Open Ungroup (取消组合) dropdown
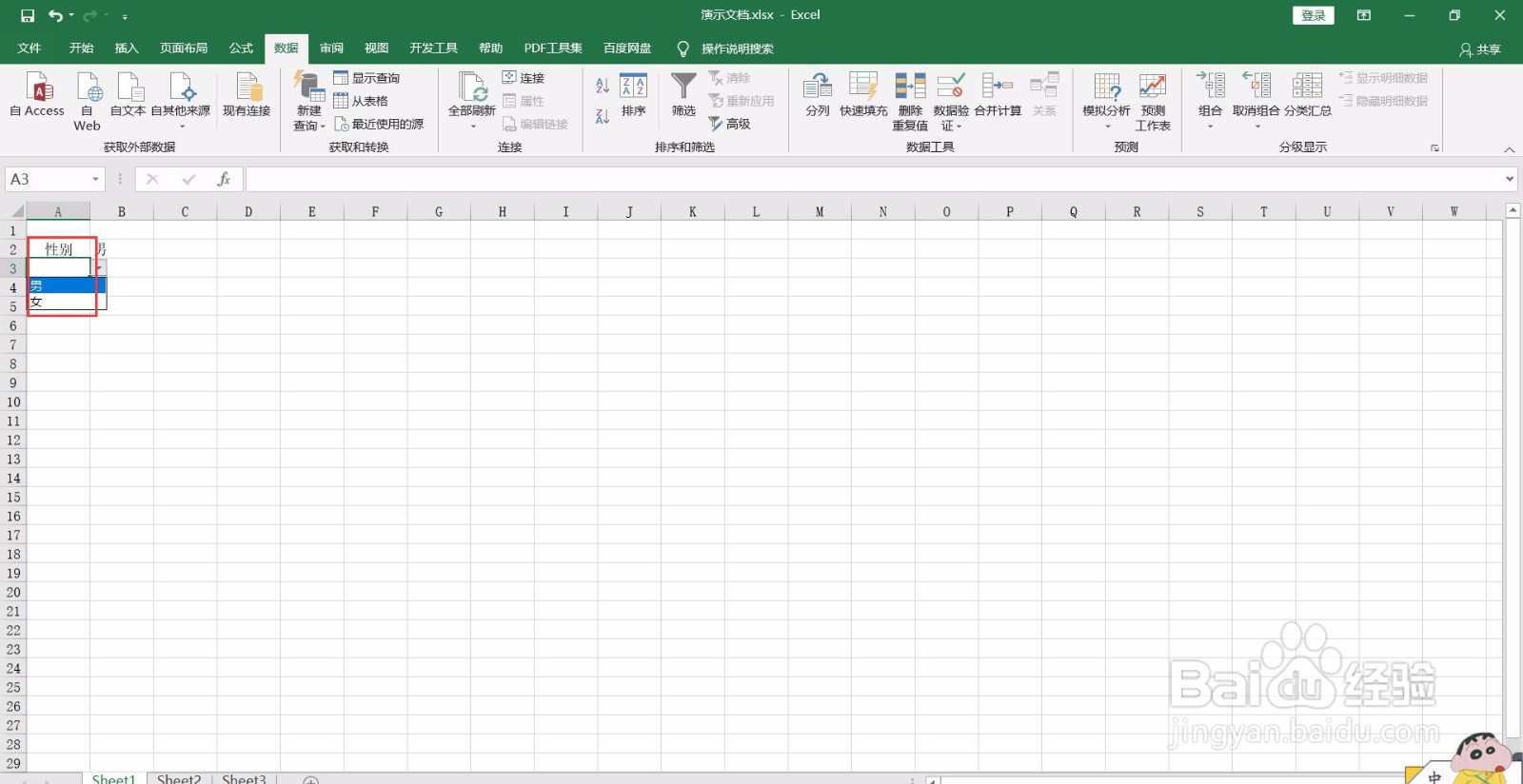1523x784 pixels. click(1256, 101)
